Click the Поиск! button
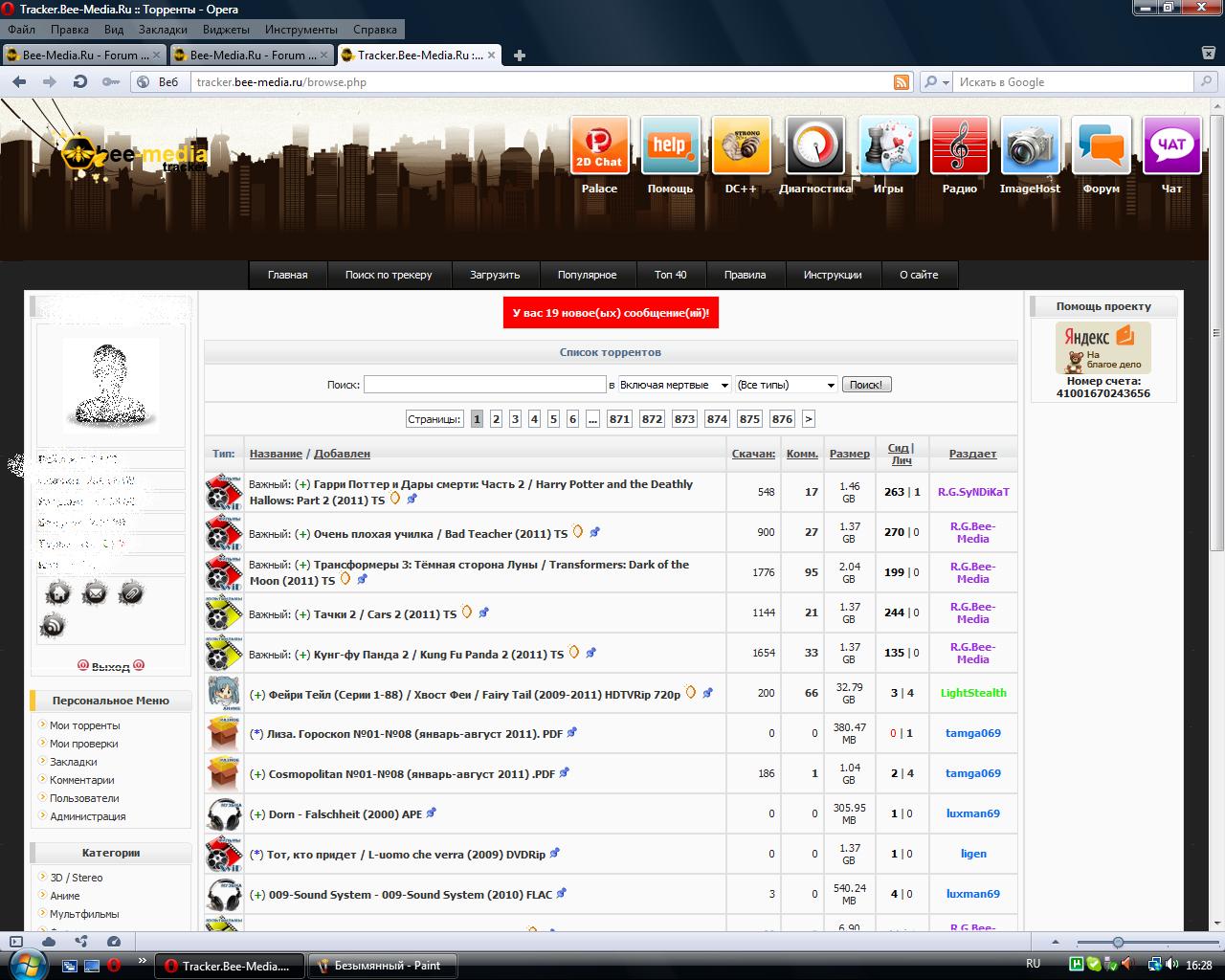The height and width of the screenshot is (980, 1225). click(x=866, y=385)
